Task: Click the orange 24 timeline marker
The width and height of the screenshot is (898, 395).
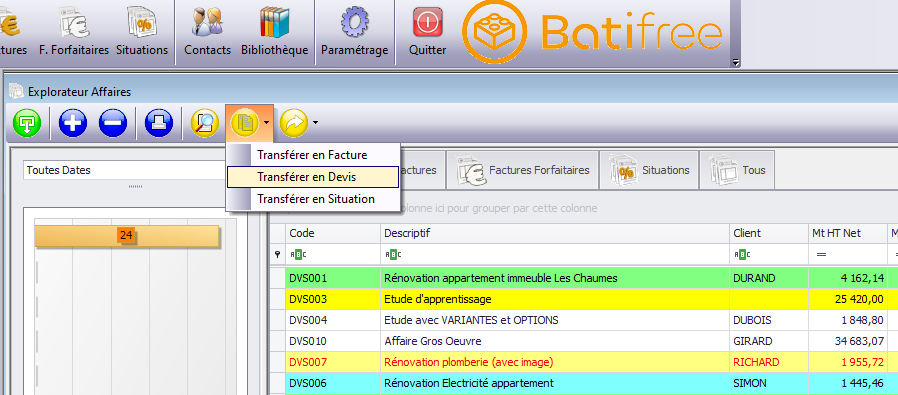Action: [126, 235]
